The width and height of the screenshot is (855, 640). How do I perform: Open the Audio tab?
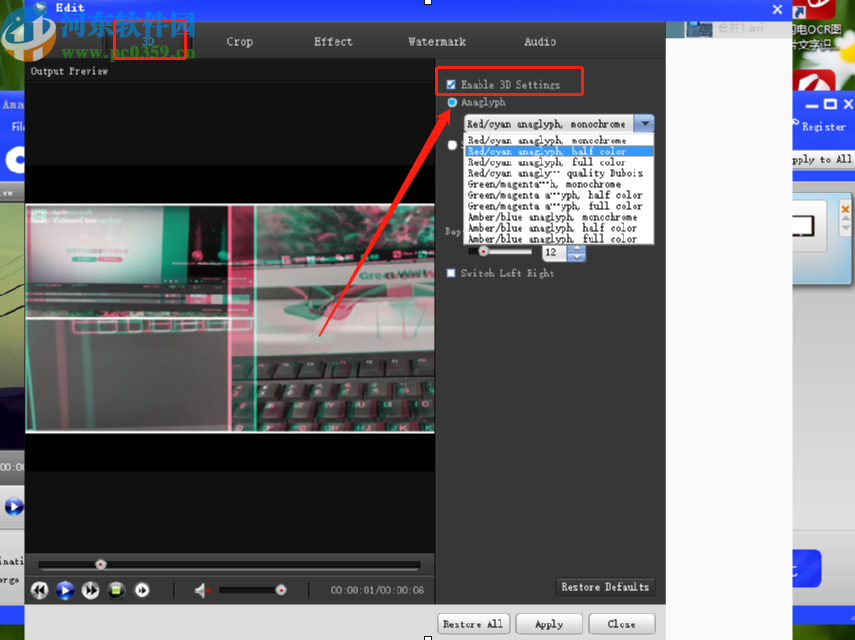(540, 41)
